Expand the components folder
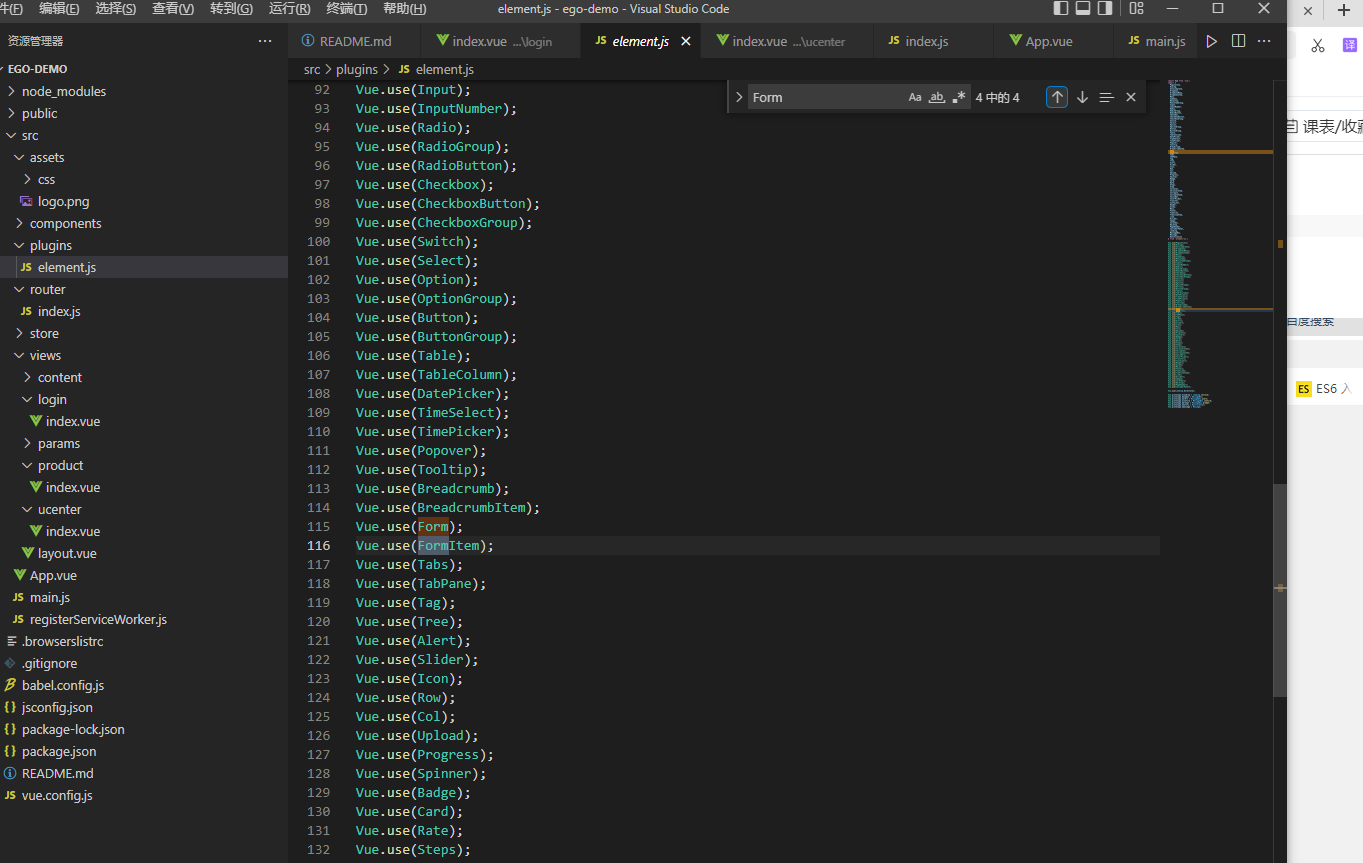The width and height of the screenshot is (1363, 863). click(144, 223)
